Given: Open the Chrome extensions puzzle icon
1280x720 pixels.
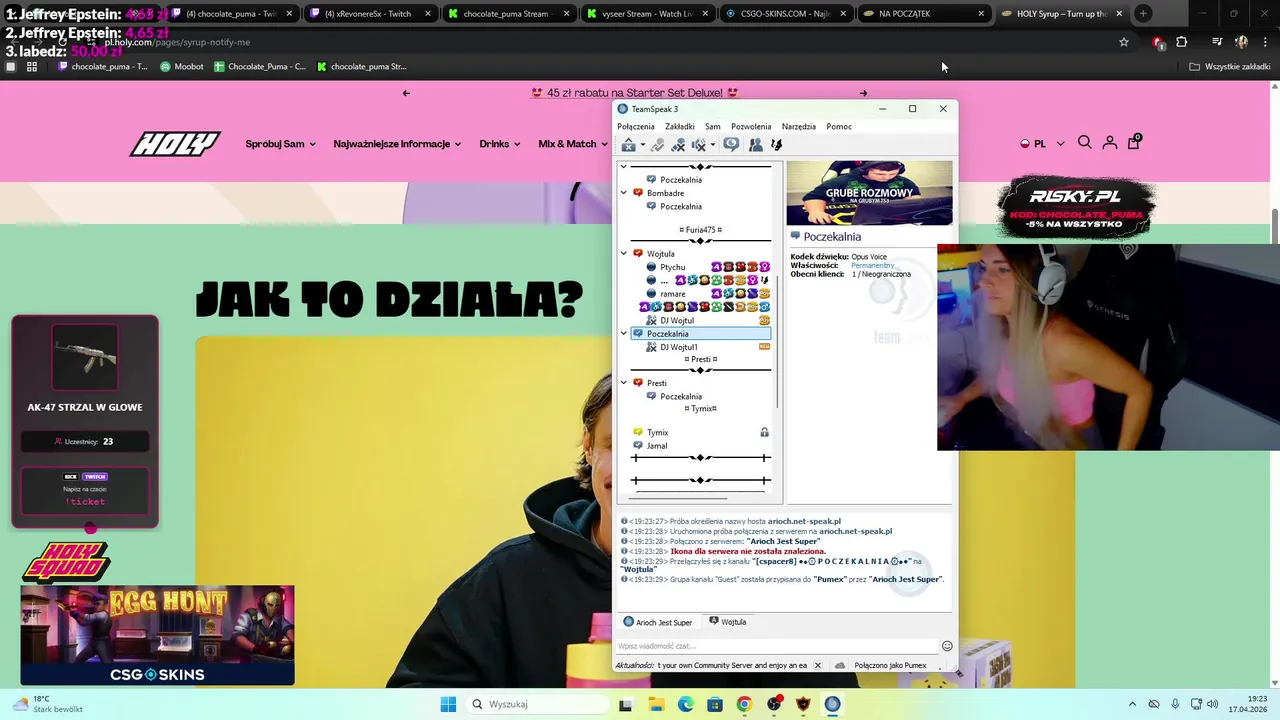Looking at the screenshot, I should (x=1182, y=42).
